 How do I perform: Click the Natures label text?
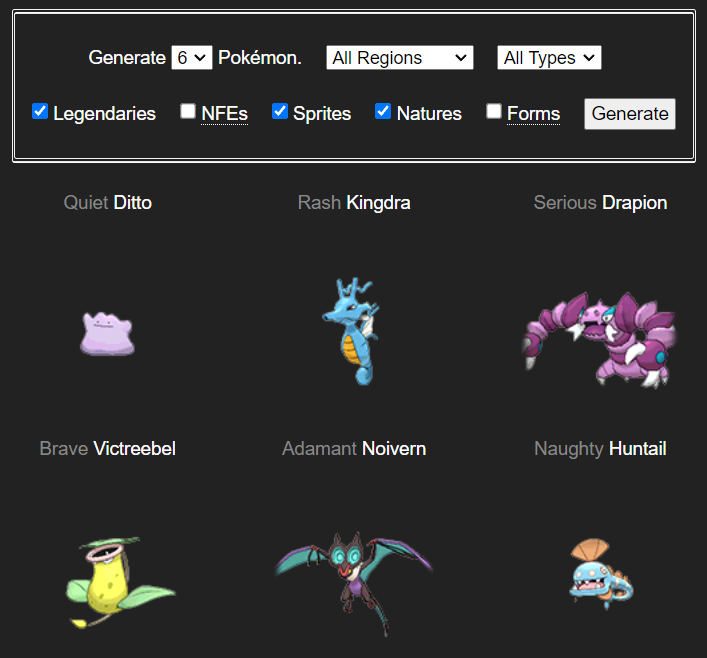429,114
